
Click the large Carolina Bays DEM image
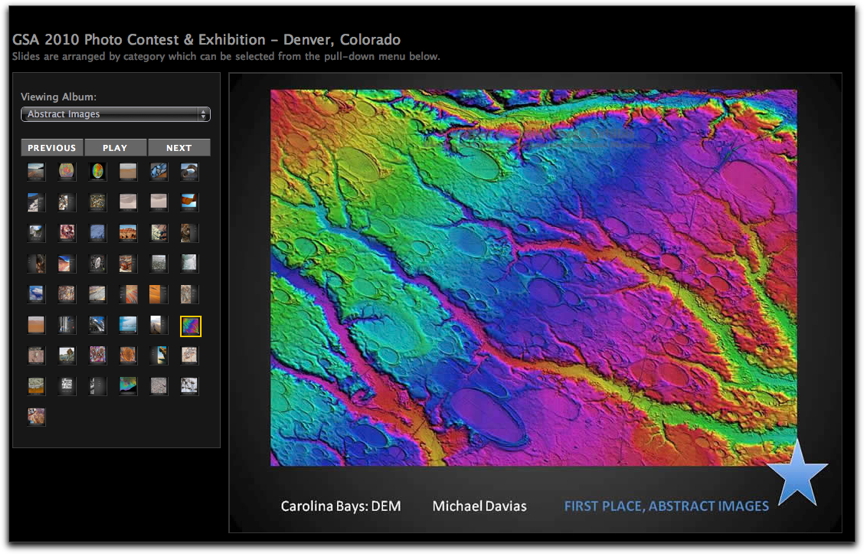533,277
